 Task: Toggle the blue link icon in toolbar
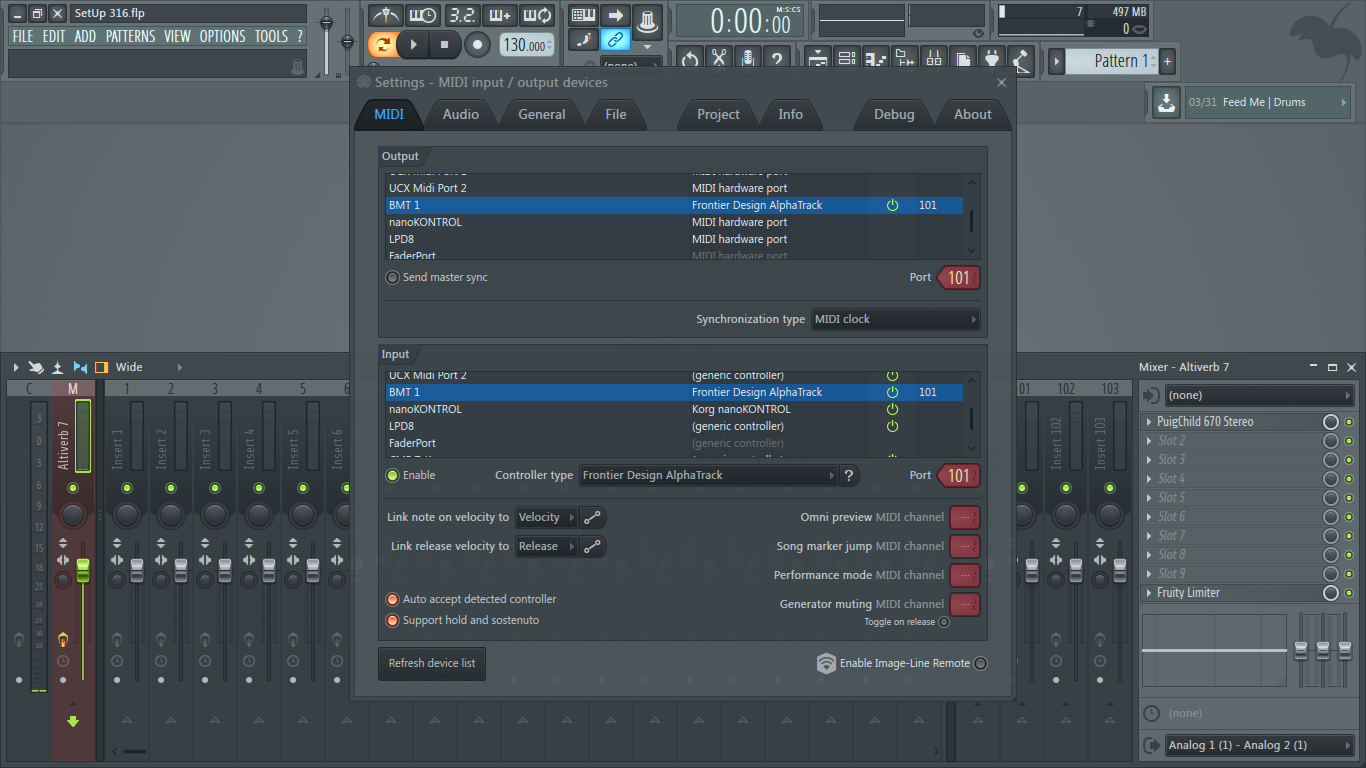point(615,40)
